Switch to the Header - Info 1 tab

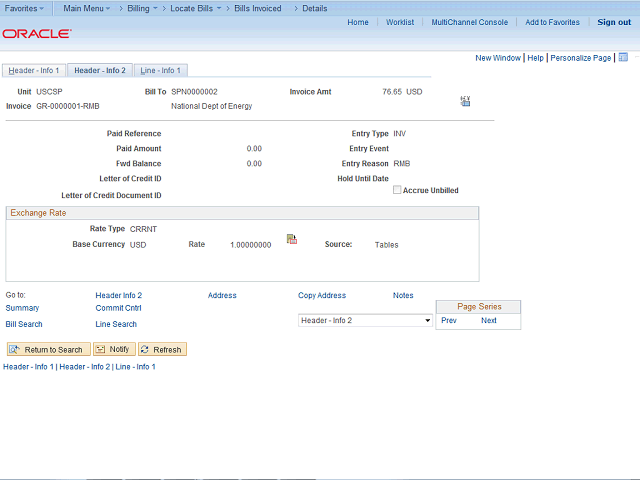click(34, 70)
